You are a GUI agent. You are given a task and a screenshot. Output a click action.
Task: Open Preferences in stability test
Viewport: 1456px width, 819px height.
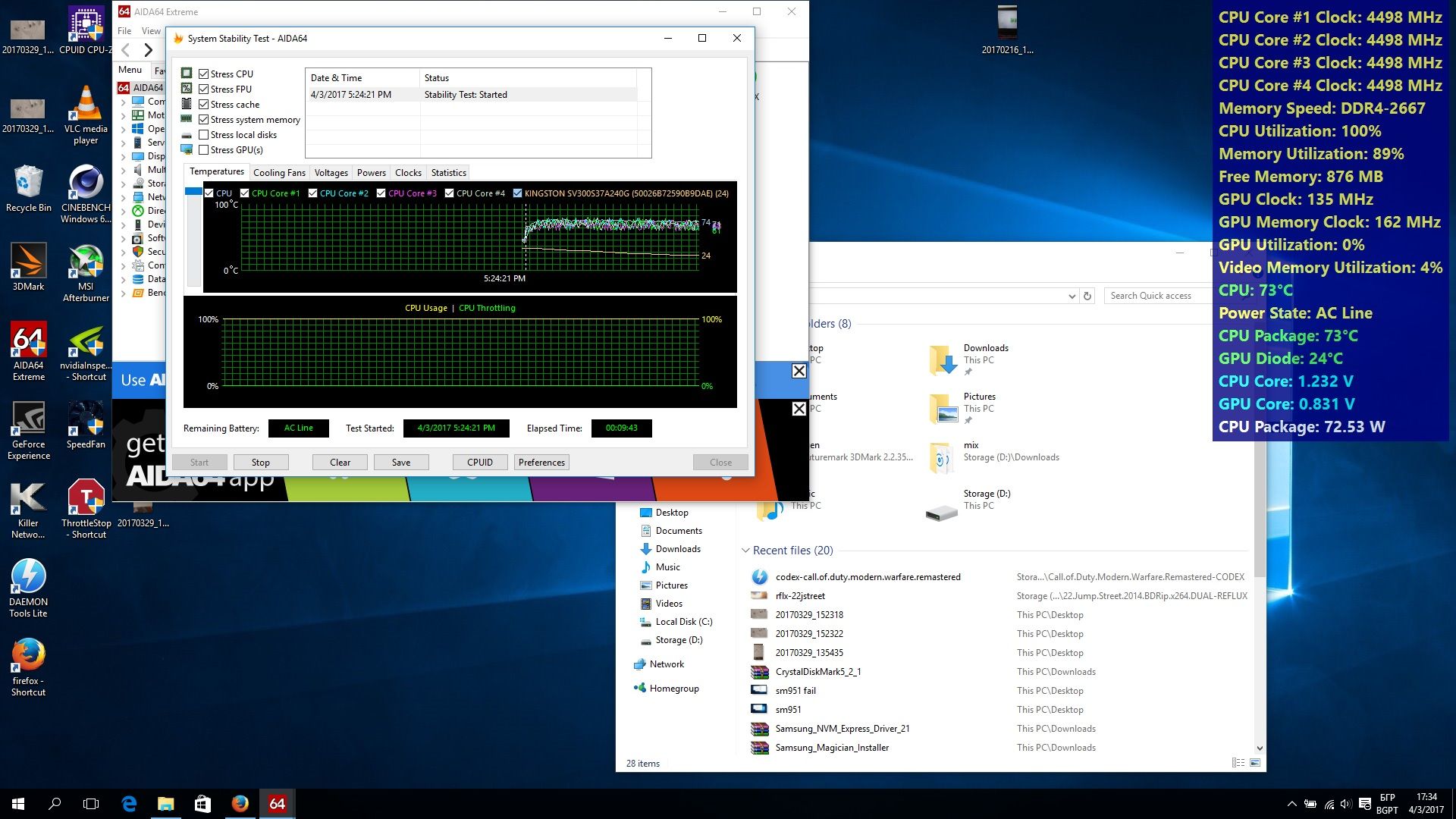(541, 463)
